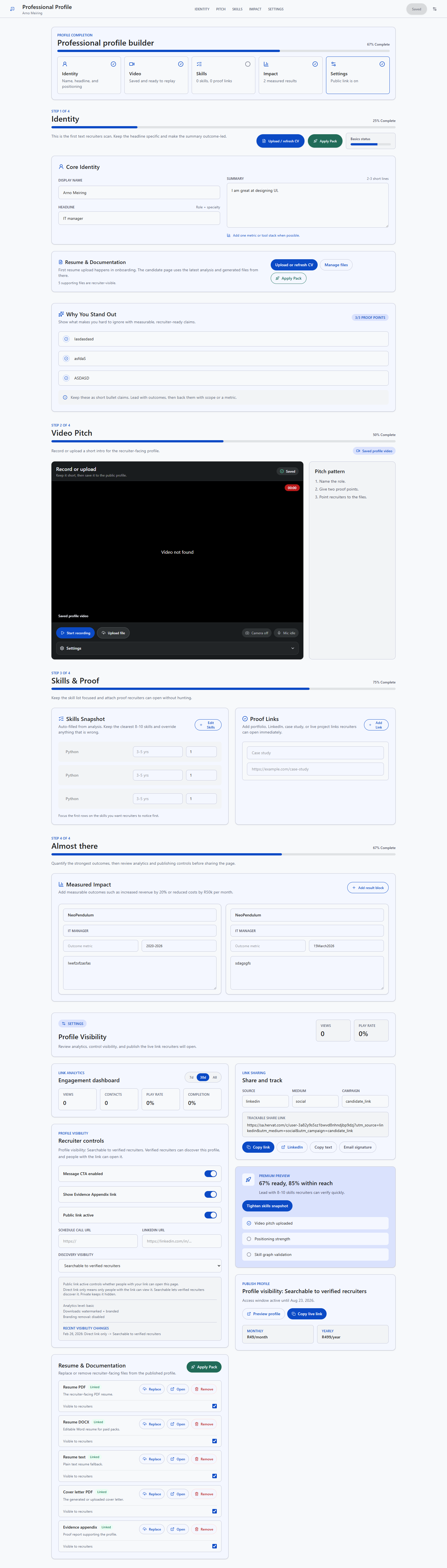Click the Campaign field candidate_link

pos(365,1101)
